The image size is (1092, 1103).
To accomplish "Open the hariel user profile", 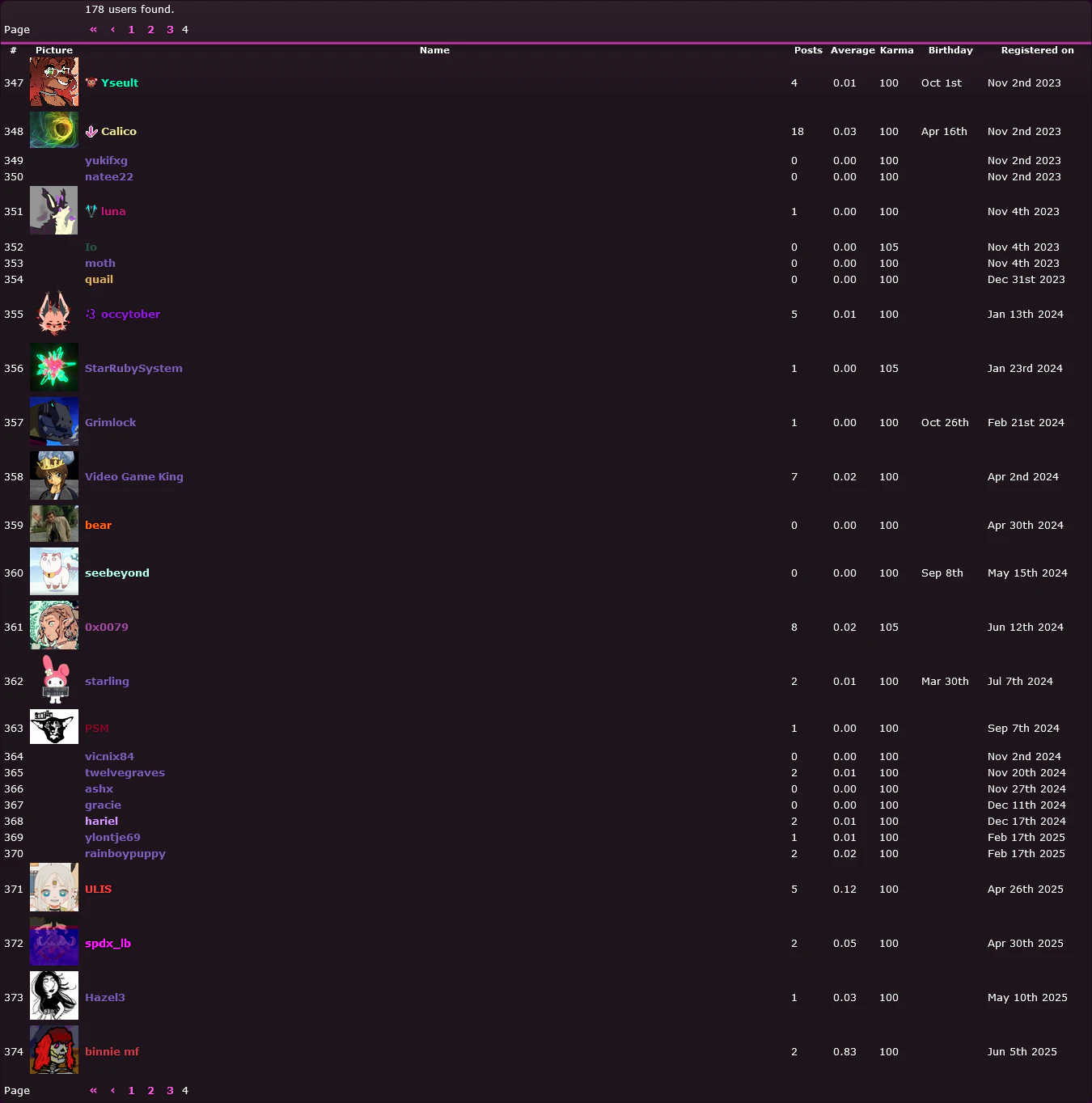I will [x=101, y=822].
